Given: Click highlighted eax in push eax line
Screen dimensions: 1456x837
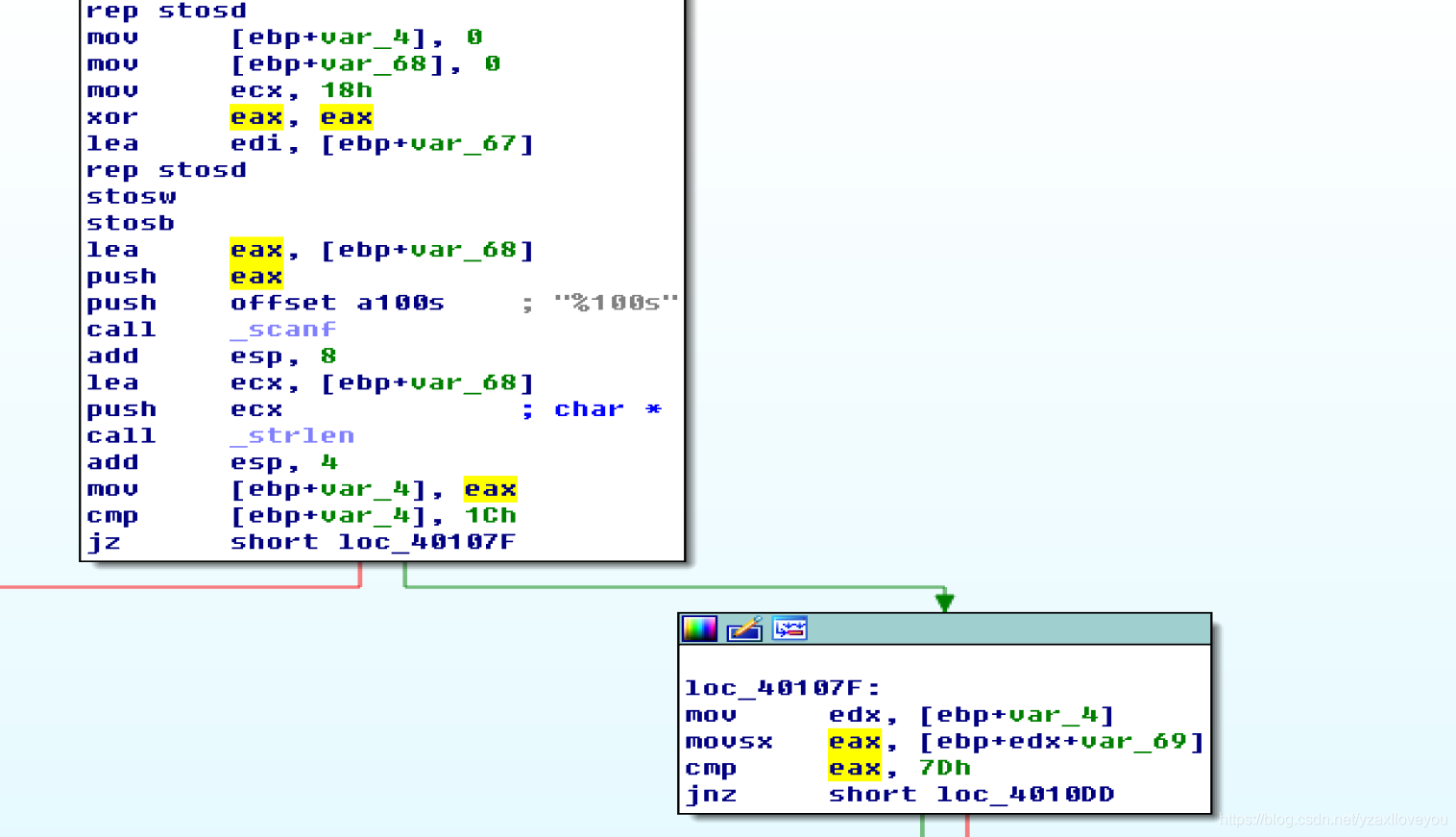Looking at the screenshot, I should pos(256,277).
